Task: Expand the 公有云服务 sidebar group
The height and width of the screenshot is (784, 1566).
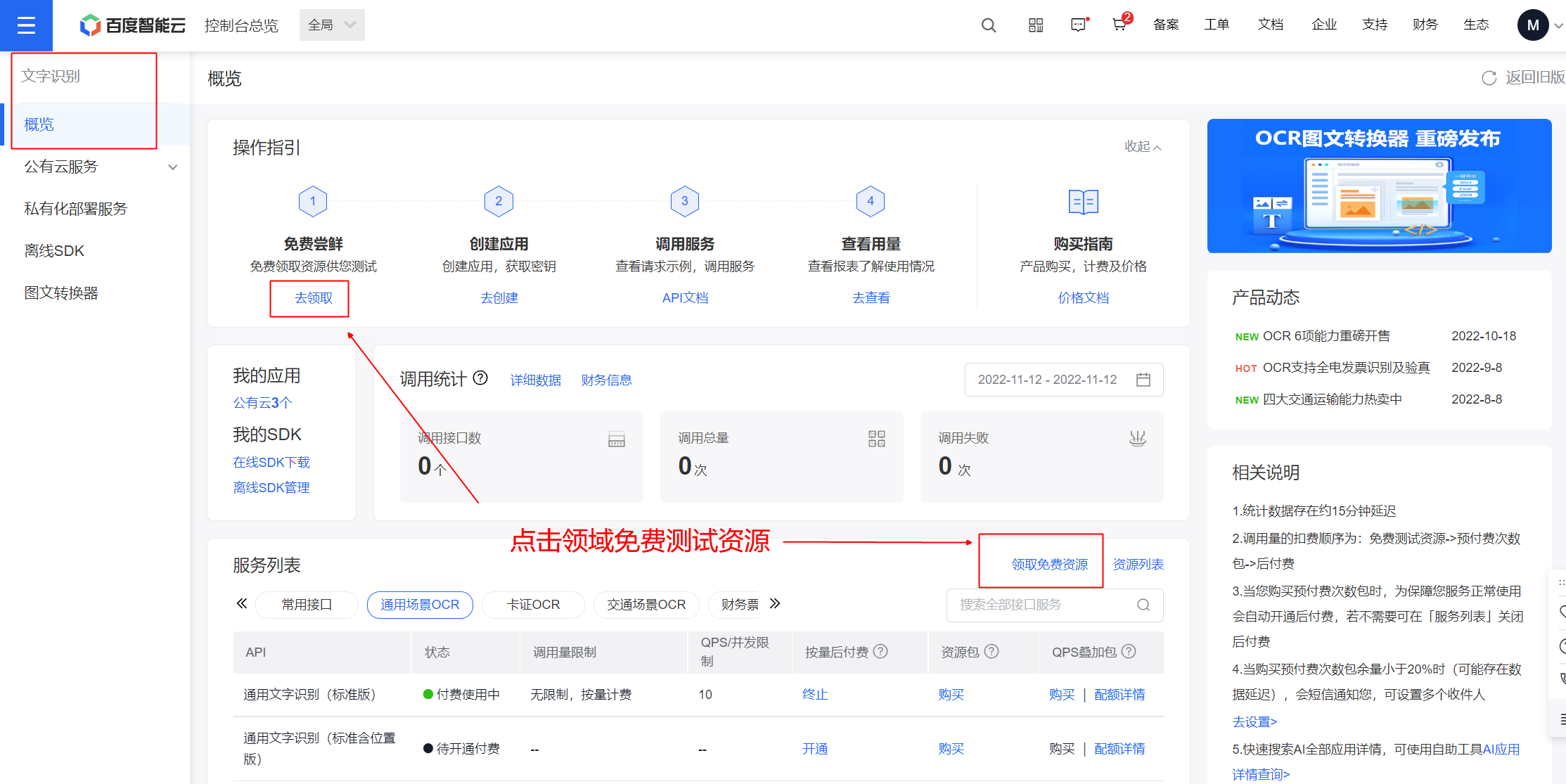Action: coord(95,167)
